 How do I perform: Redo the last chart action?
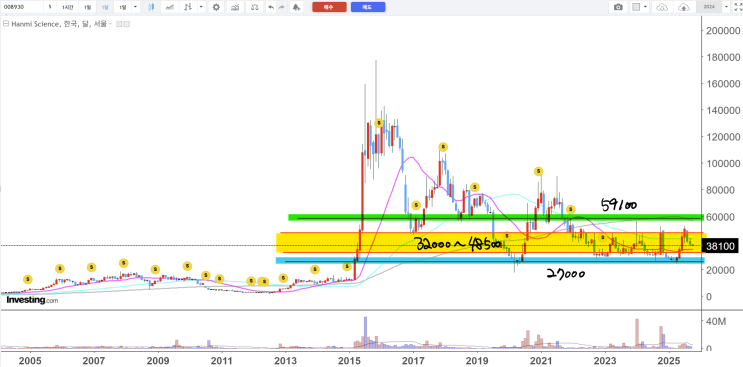(x=282, y=7)
